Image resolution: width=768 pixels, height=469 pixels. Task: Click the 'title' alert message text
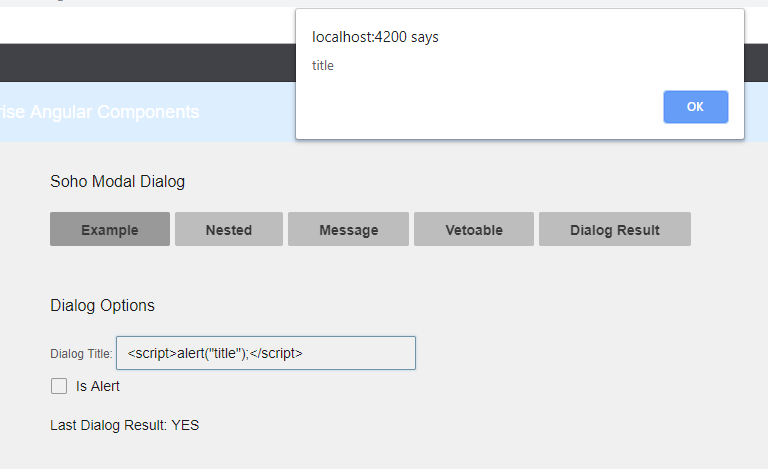pyautogui.click(x=323, y=66)
